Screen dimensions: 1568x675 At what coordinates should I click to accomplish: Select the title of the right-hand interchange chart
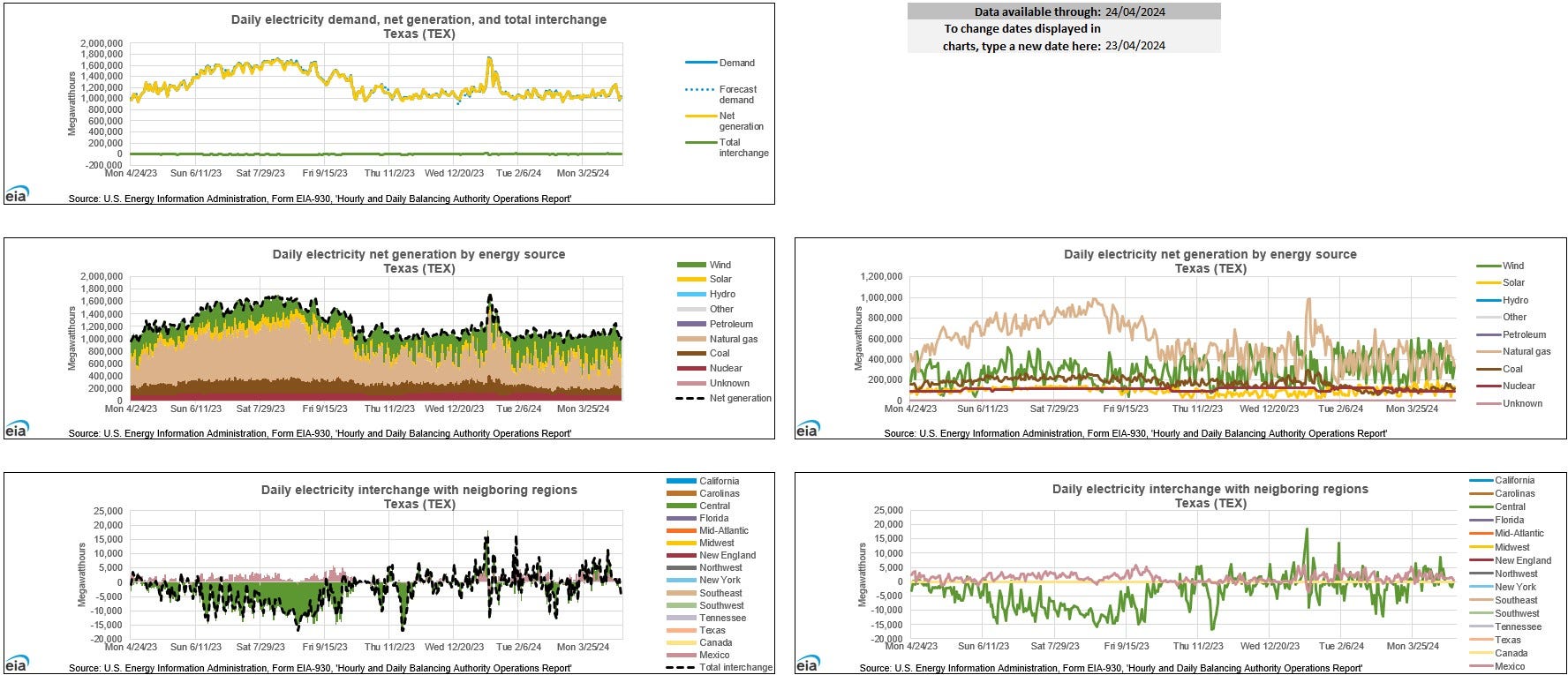[x=1210, y=496]
